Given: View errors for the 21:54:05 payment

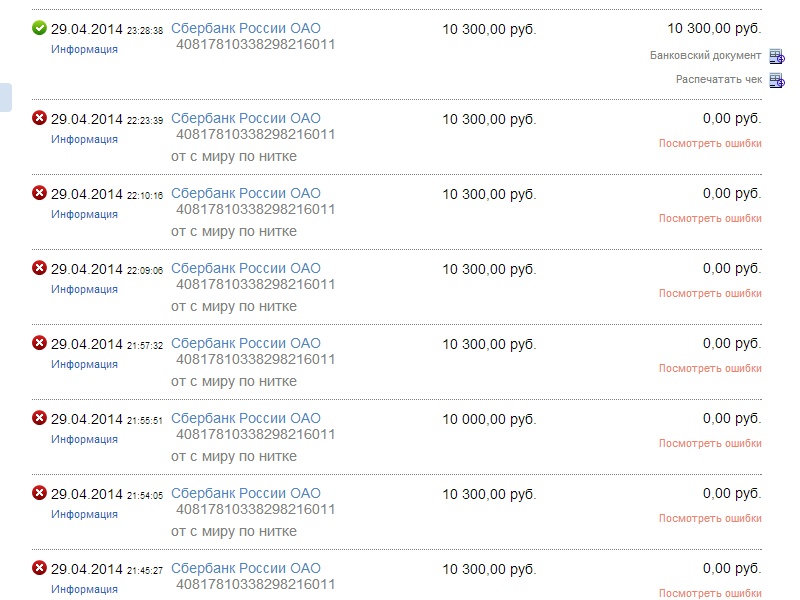Looking at the screenshot, I should click(x=710, y=518).
